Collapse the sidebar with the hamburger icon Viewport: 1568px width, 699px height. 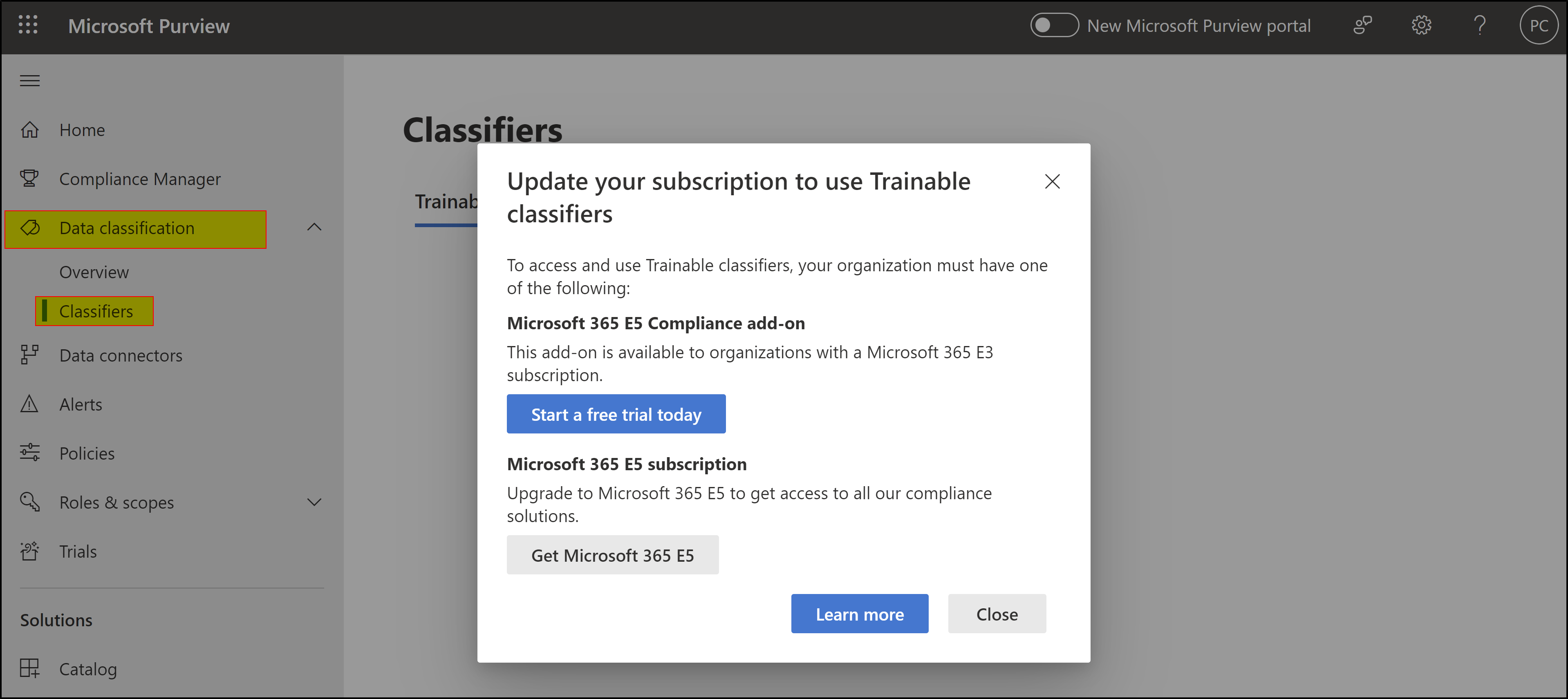[x=29, y=80]
